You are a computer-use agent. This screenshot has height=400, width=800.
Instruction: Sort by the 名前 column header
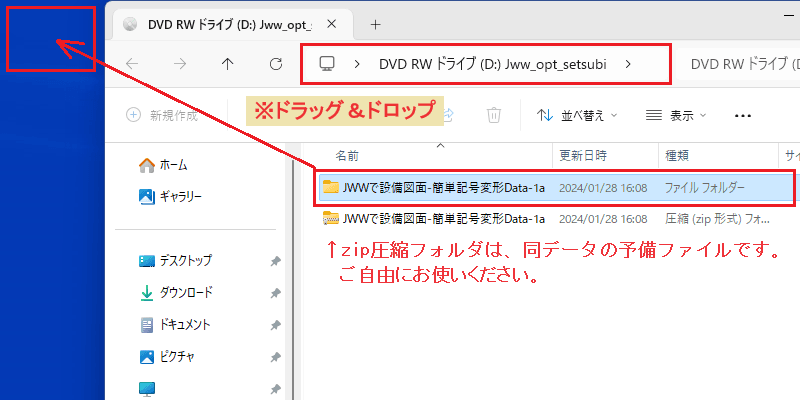347,156
